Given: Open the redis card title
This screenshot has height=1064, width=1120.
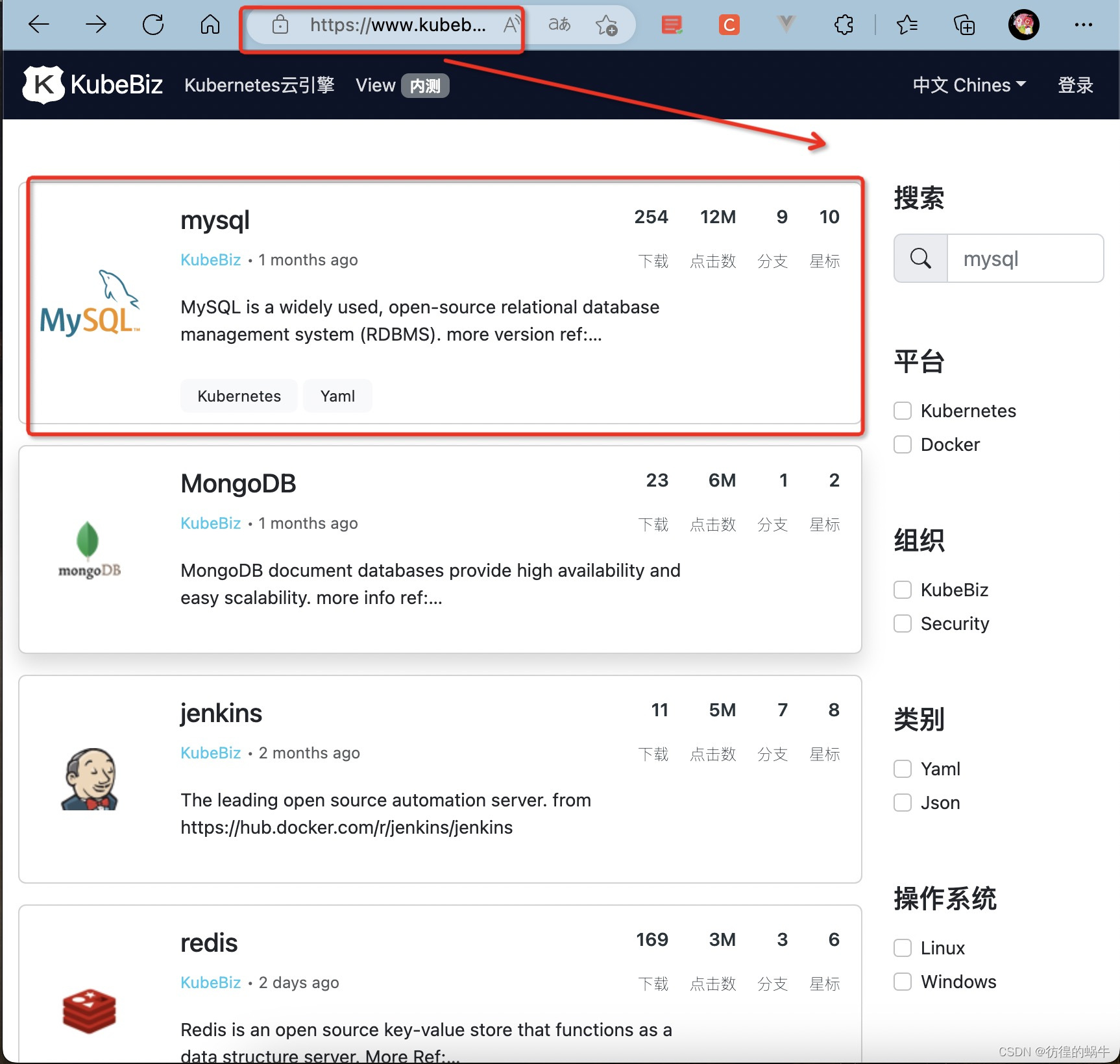Looking at the screenshot, I should pyautogui.click(x=209, y=943).
